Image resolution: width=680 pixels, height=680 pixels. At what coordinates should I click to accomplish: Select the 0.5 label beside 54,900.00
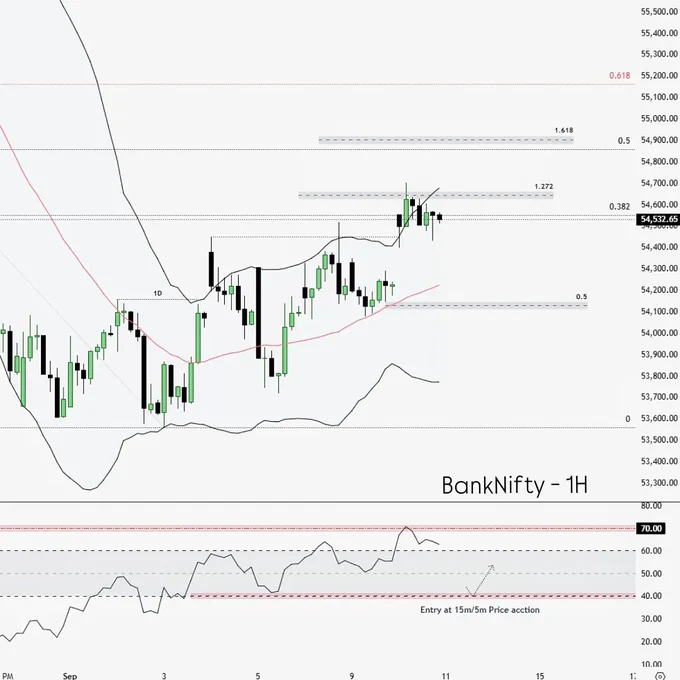[x=624, y=141]
